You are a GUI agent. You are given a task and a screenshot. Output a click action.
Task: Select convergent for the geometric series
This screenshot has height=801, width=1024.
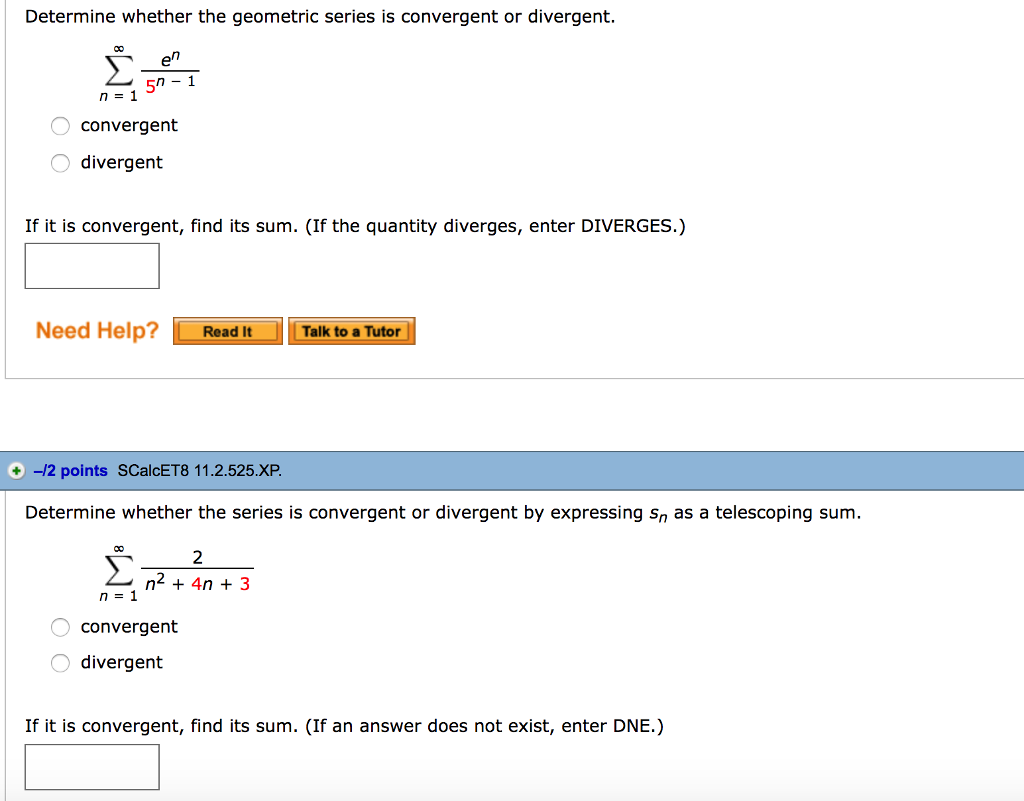point(60,125)
